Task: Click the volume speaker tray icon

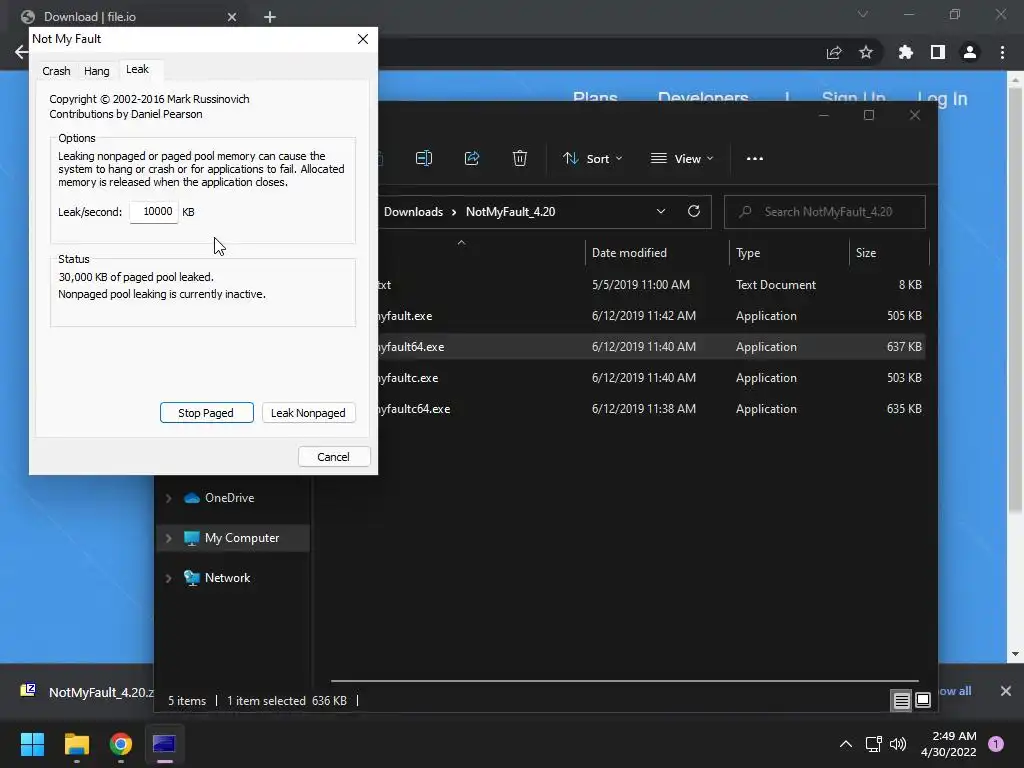Action: (898, 744)
